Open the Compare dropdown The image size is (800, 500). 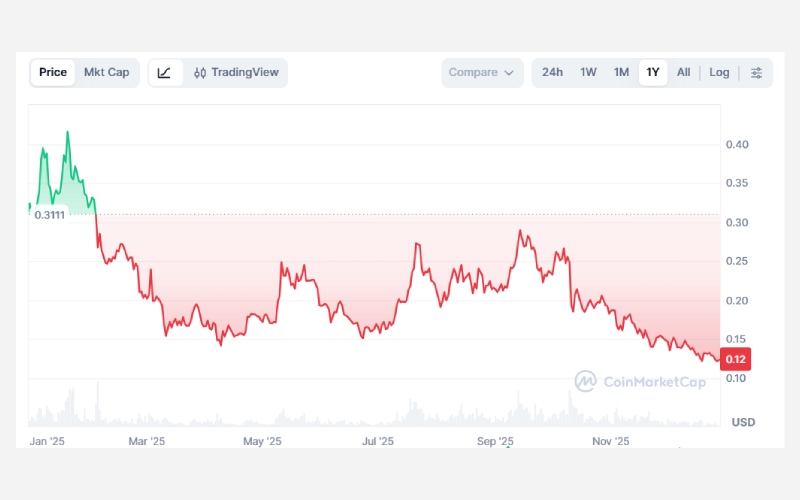(x=481, y=73)
